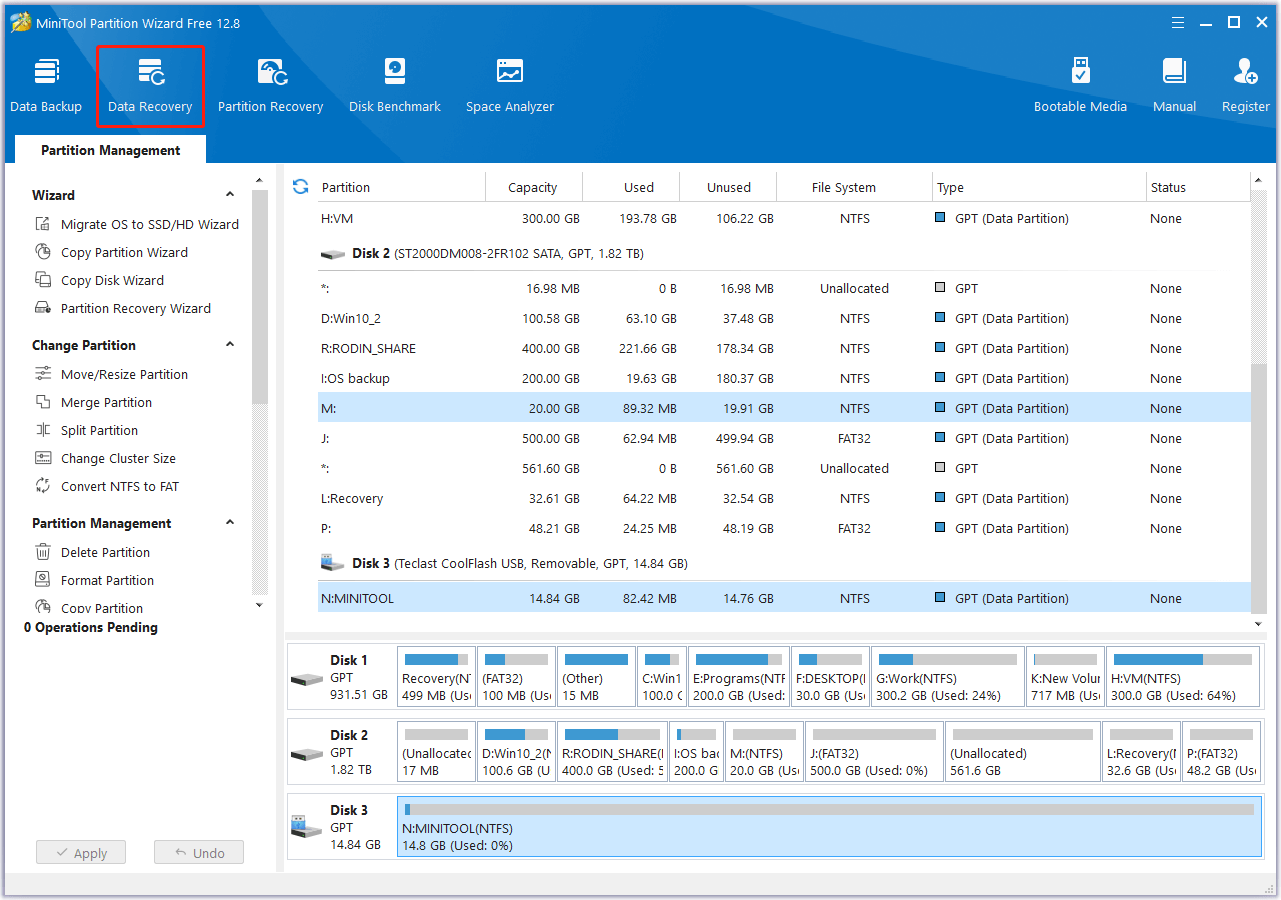Sort by File System column header
Image resolution: width=1281 pixels, height=900 pixels.
point(855,187)
